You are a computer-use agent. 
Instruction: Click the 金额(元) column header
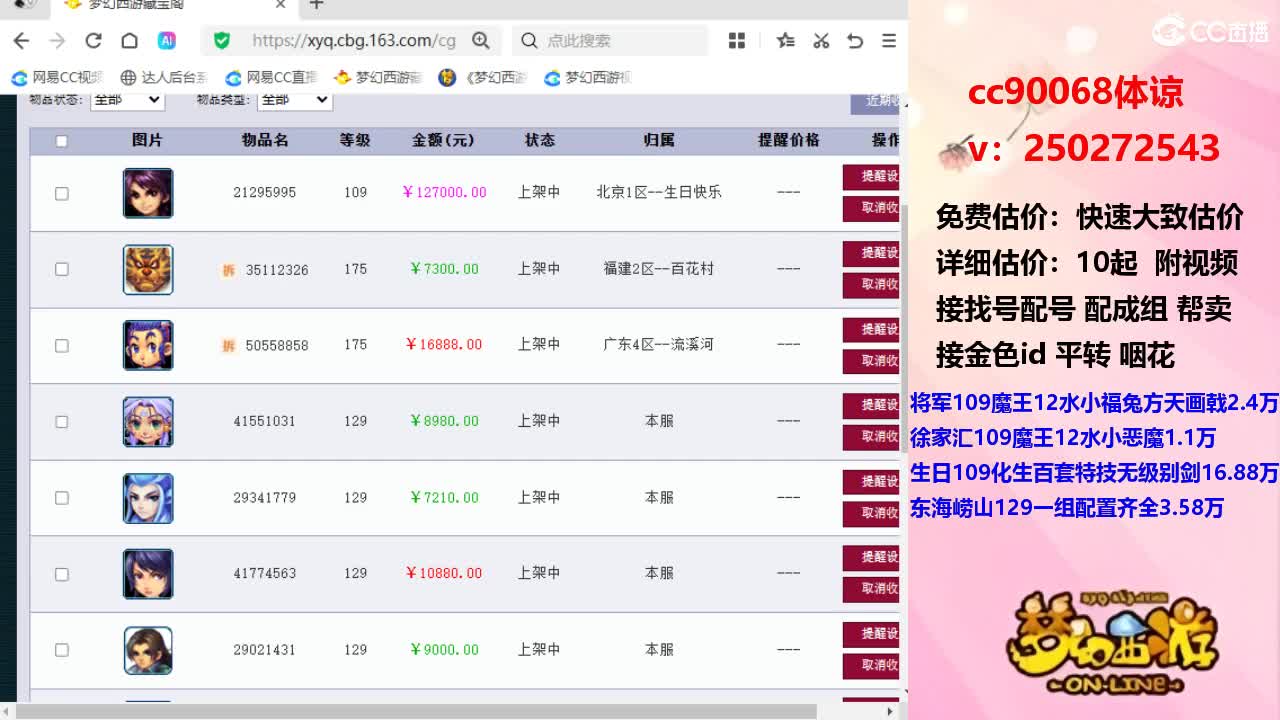coord(443,141)
